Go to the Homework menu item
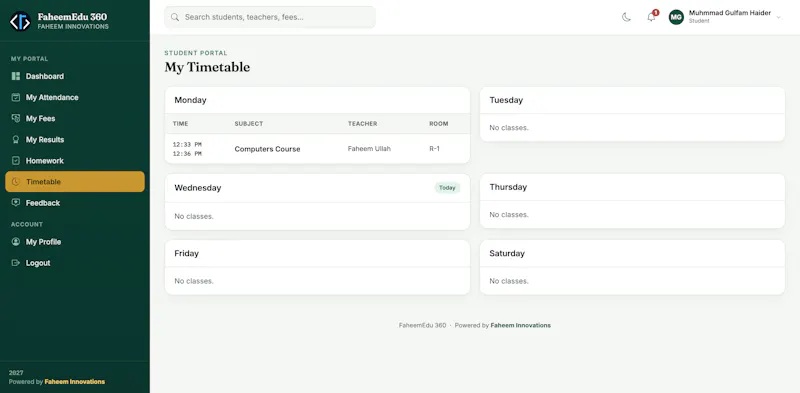This screenshot has height=393, width=800. 75,160
